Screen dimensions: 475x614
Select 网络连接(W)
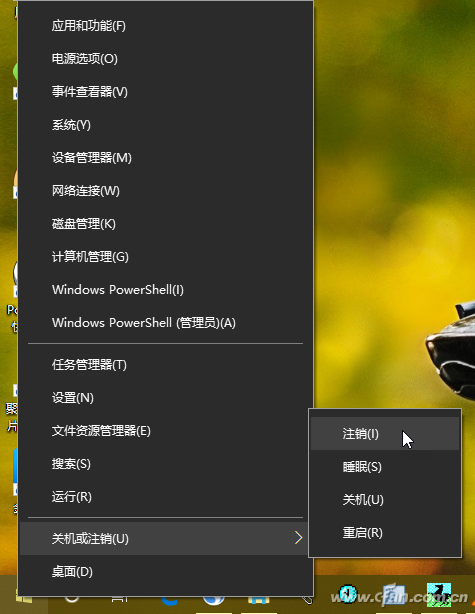pyautogui.click(x=165, y=191)
